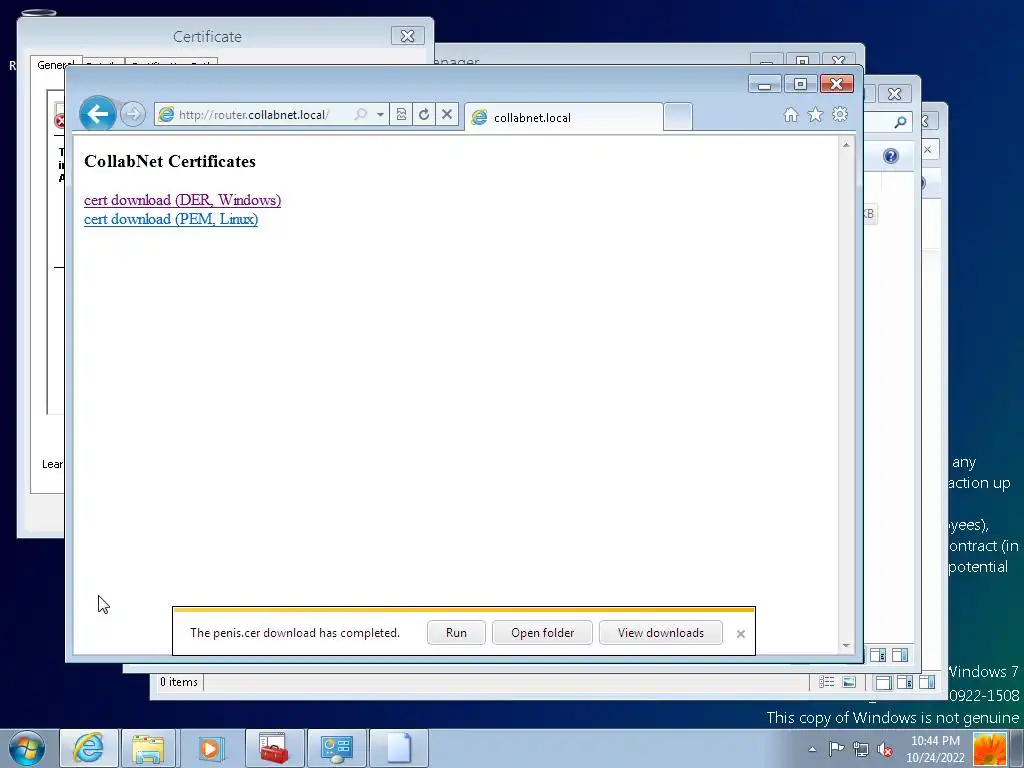
Task: Click Run in the download notification bar
Action: tap(456, 632)
